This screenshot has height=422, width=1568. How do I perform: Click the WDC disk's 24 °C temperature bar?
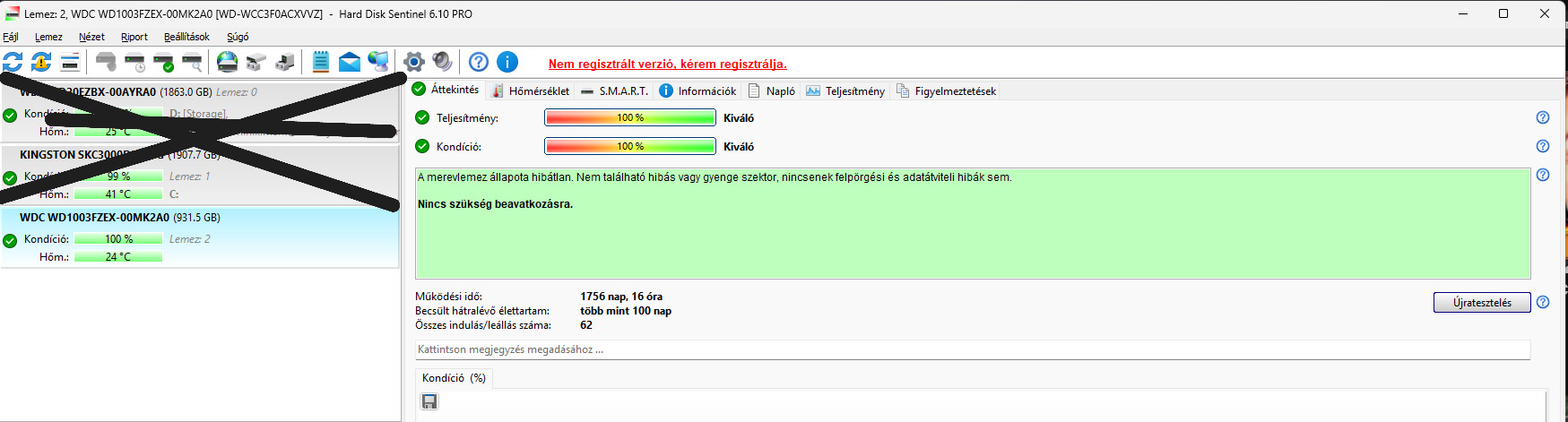118,257
